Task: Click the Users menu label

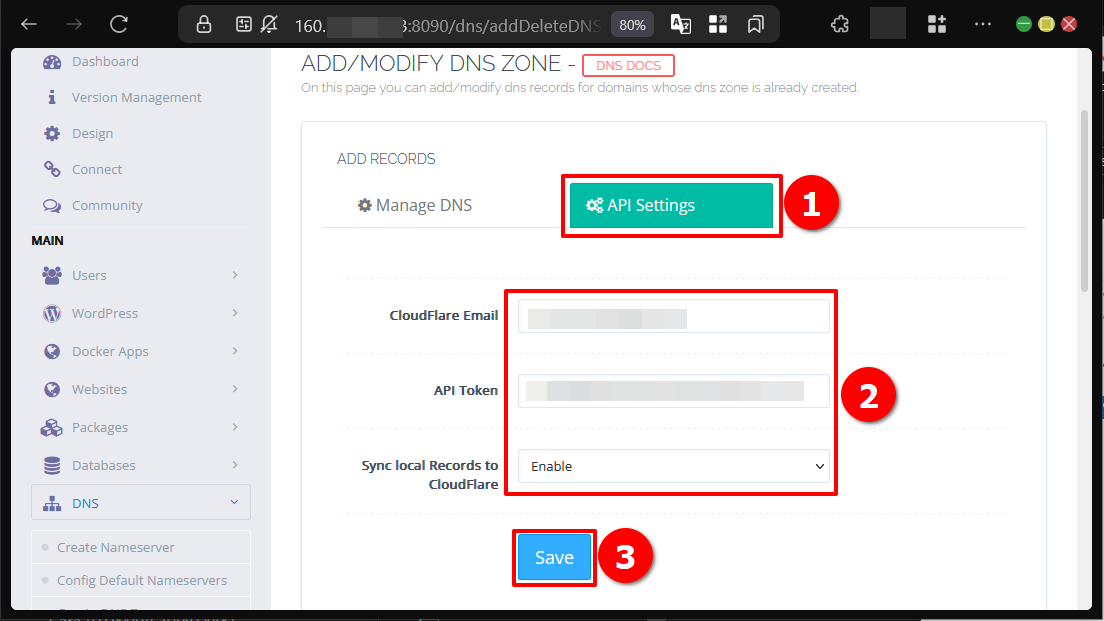Action: [89, 275]
